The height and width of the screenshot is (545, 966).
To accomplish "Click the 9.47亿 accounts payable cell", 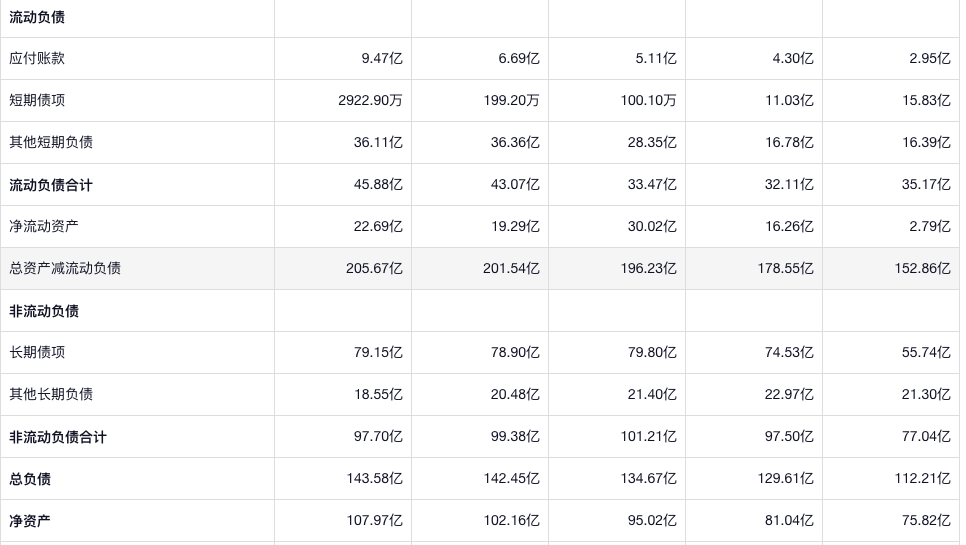I will pyautogui.click(x=382, y=58).
